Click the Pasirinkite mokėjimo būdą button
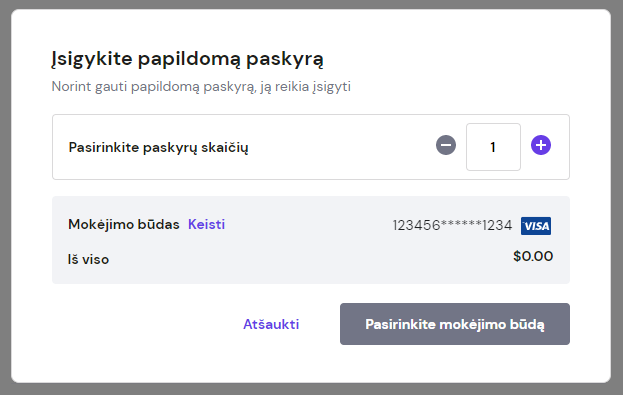 click(x=455, y=324)
